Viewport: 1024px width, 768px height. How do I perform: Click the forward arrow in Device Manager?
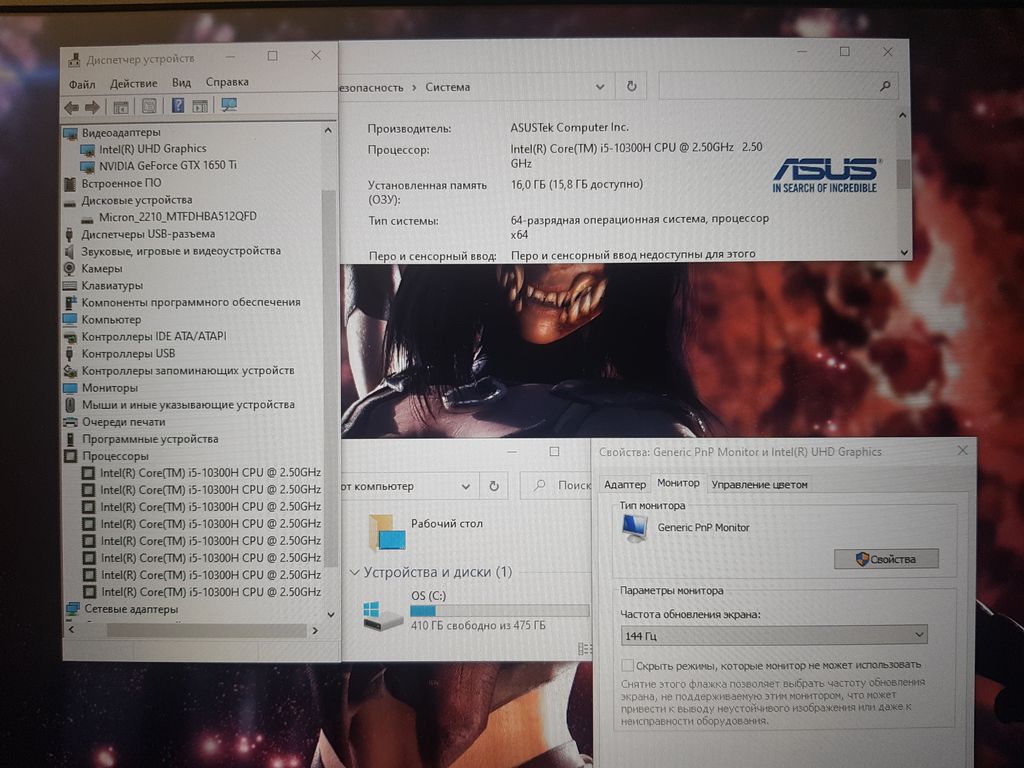click(x=93, y=107)
